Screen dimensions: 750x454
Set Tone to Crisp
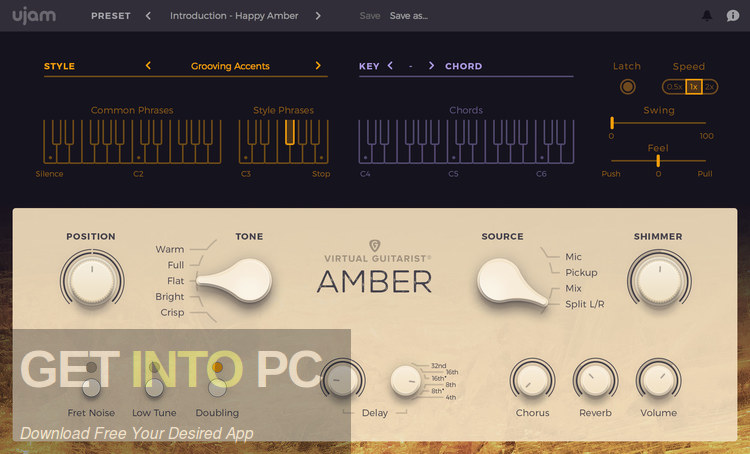click(172, 312)
